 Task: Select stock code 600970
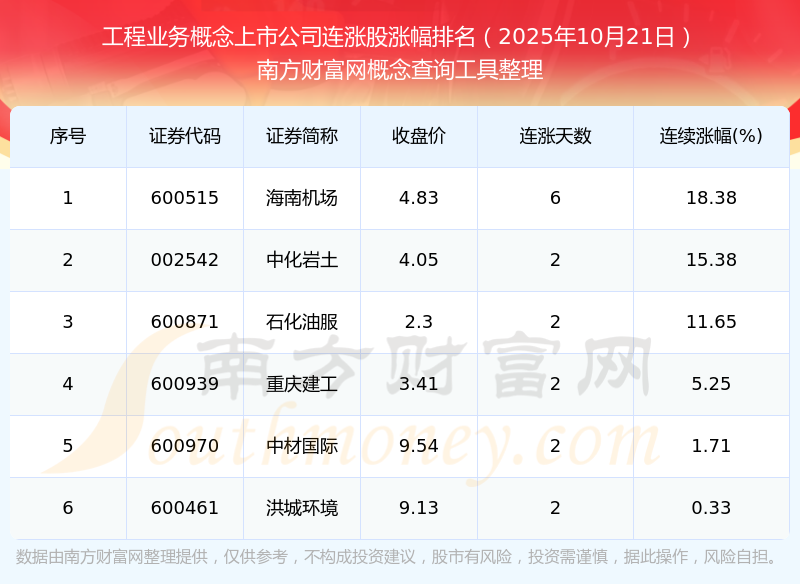[x=185, y=446]
